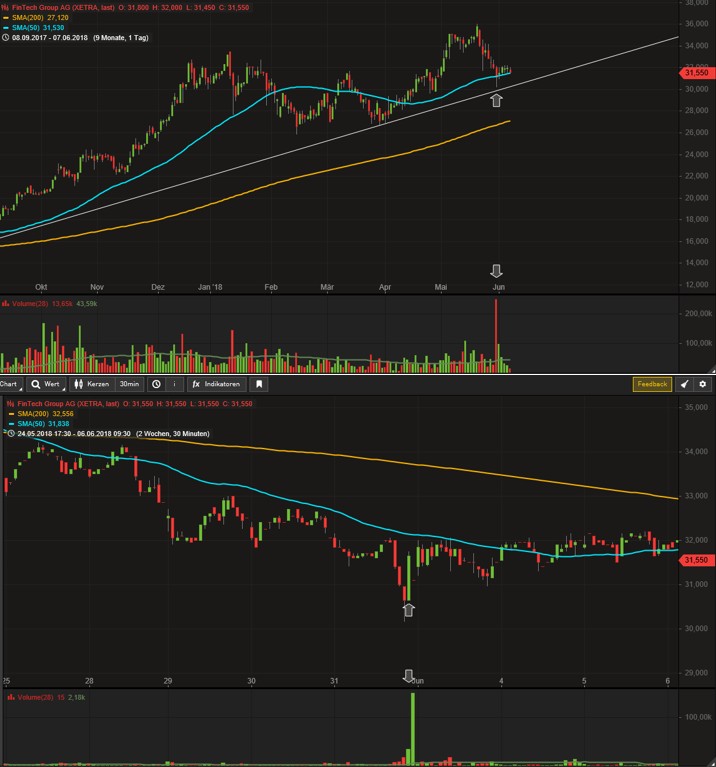Click the clock time range icon in toolbar
The image size is (716, 767).
(156, 384)
